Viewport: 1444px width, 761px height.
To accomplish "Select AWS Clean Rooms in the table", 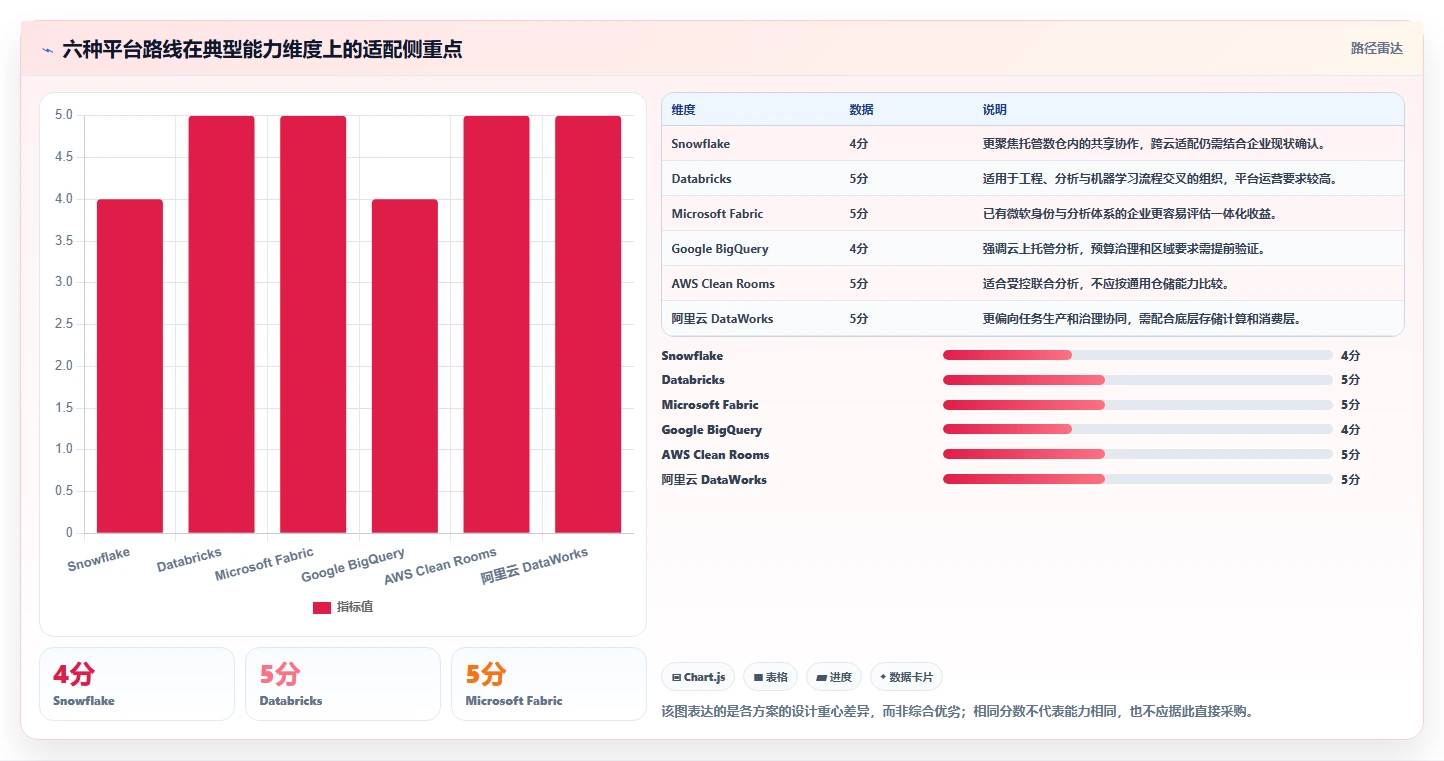I will (723, 284).
